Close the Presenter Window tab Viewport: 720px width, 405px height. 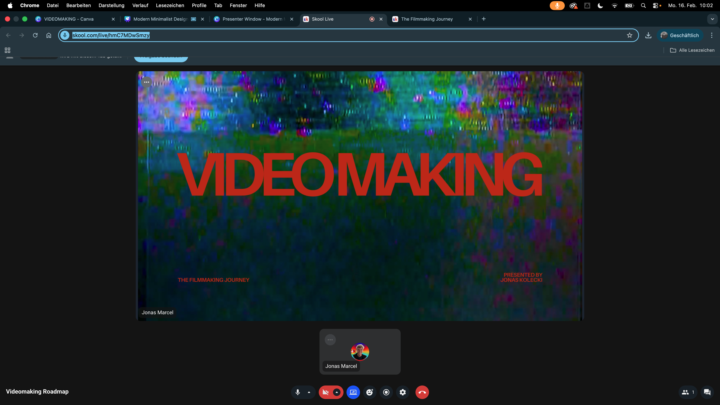(x=292, y=19)
